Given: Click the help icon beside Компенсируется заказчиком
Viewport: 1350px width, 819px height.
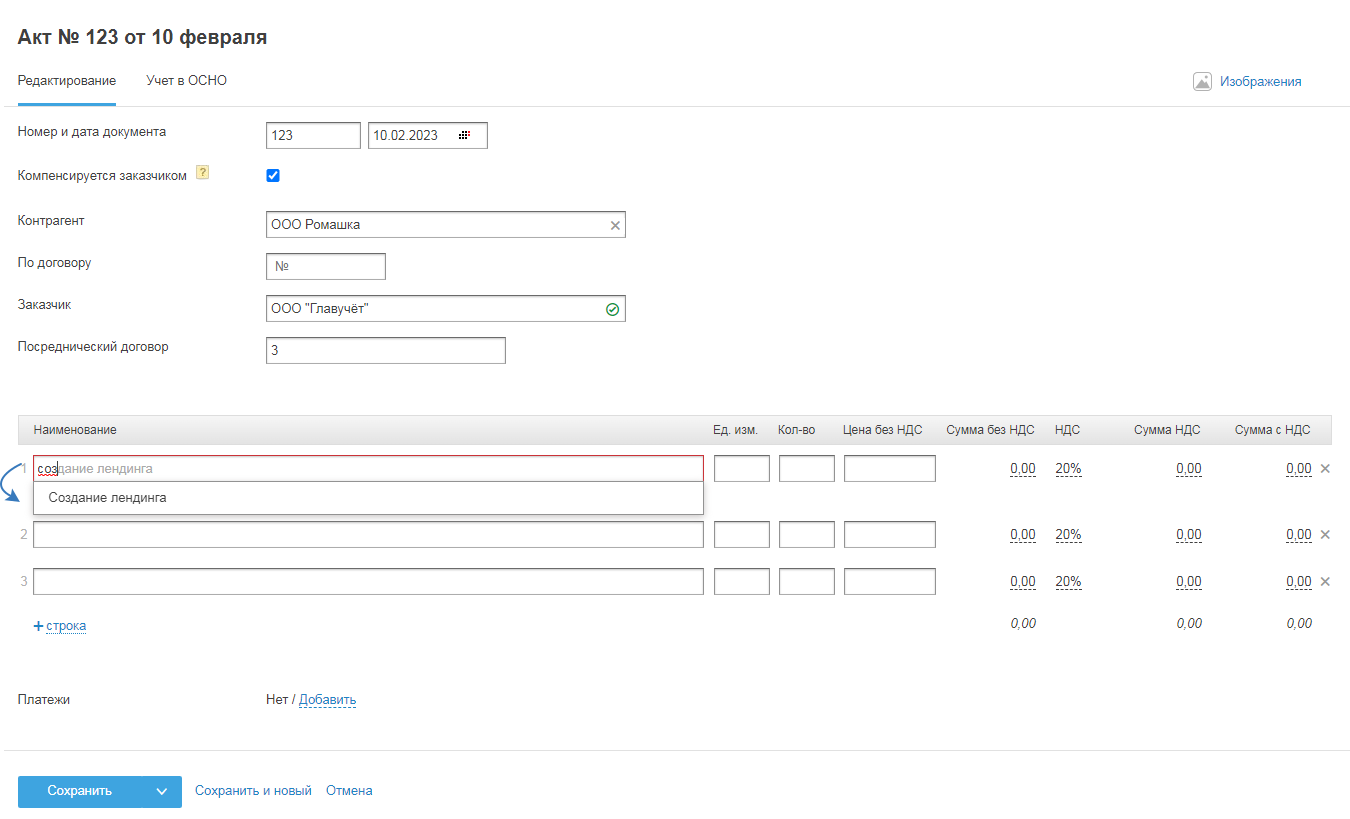Looking at the screenshot, I should tap(202, 172).
